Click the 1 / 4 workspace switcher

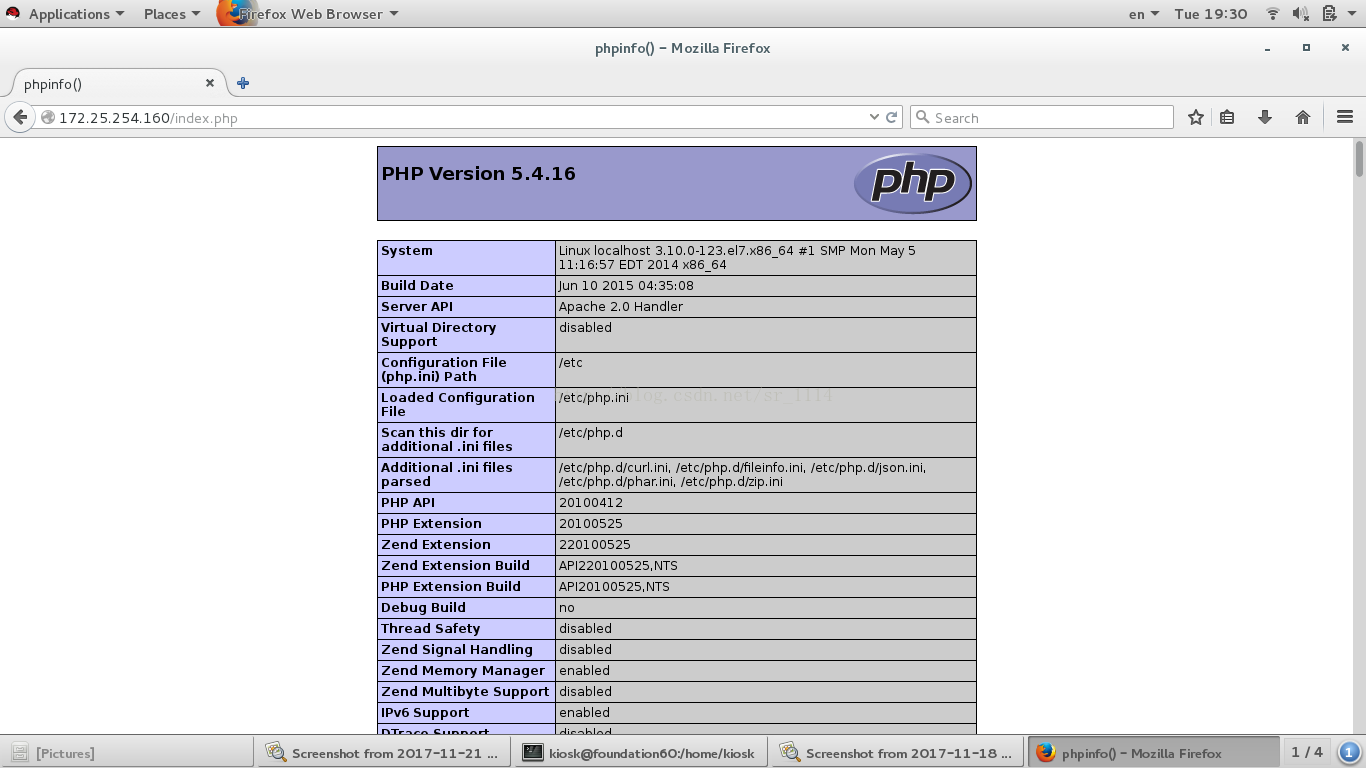[x=1307, y=752]
